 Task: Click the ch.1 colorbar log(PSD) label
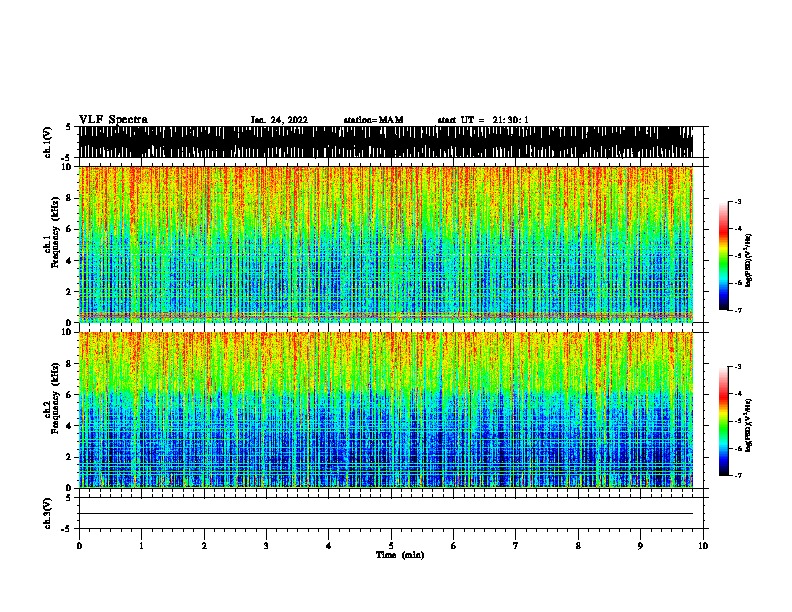pyautogui.click(x=749, y=260)
